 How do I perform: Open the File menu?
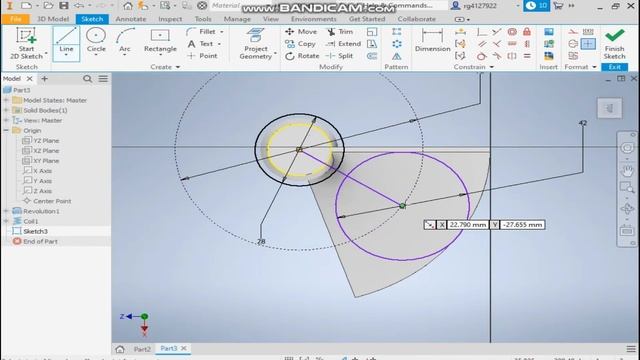click(x=16, y=19)
